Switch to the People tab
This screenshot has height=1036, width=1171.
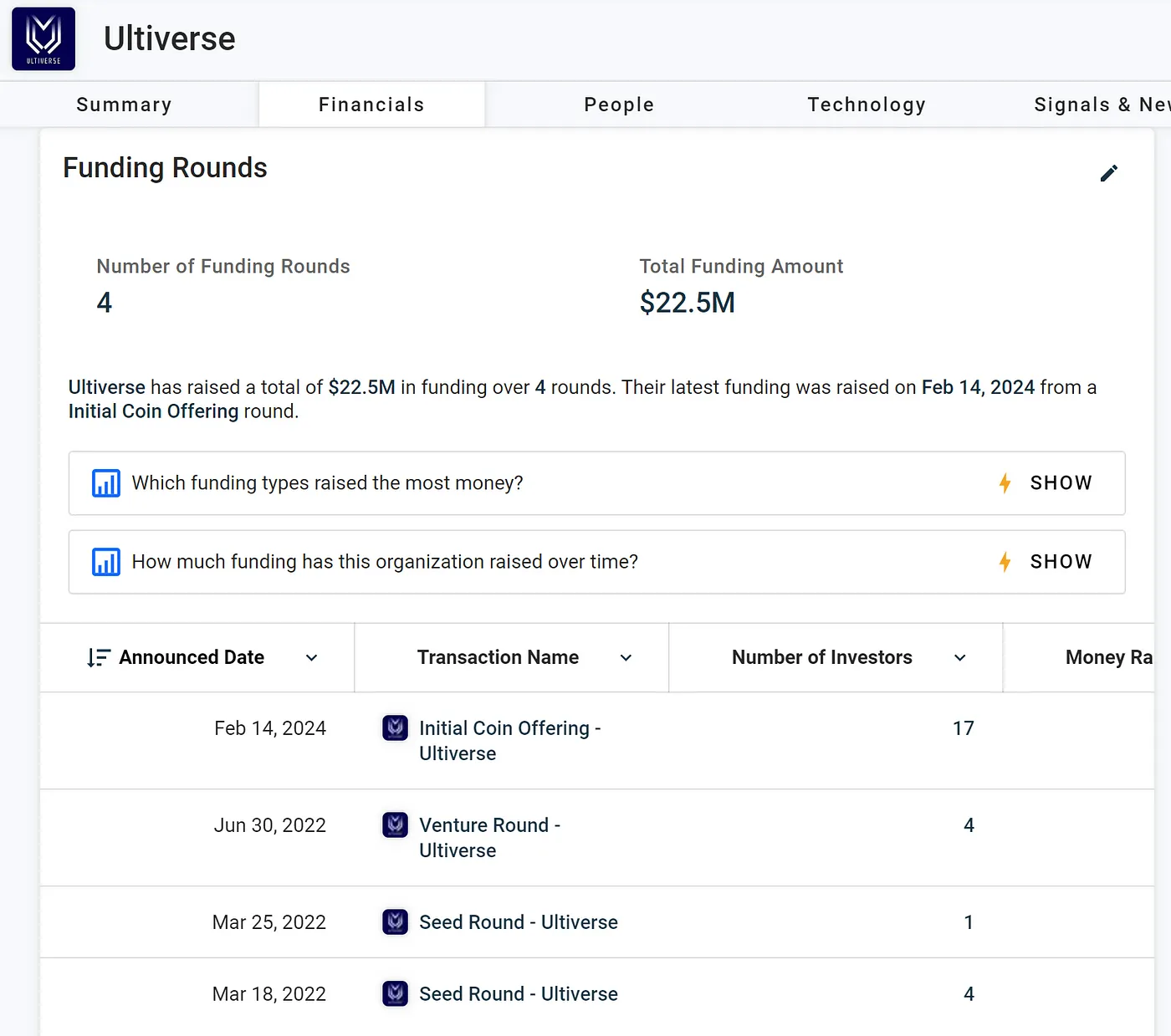click(x=619, y=105)
